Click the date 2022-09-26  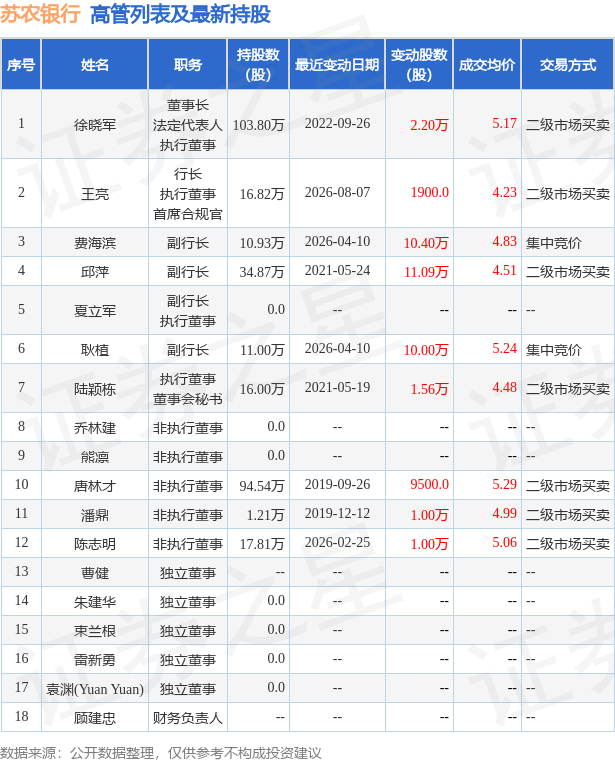337,123
